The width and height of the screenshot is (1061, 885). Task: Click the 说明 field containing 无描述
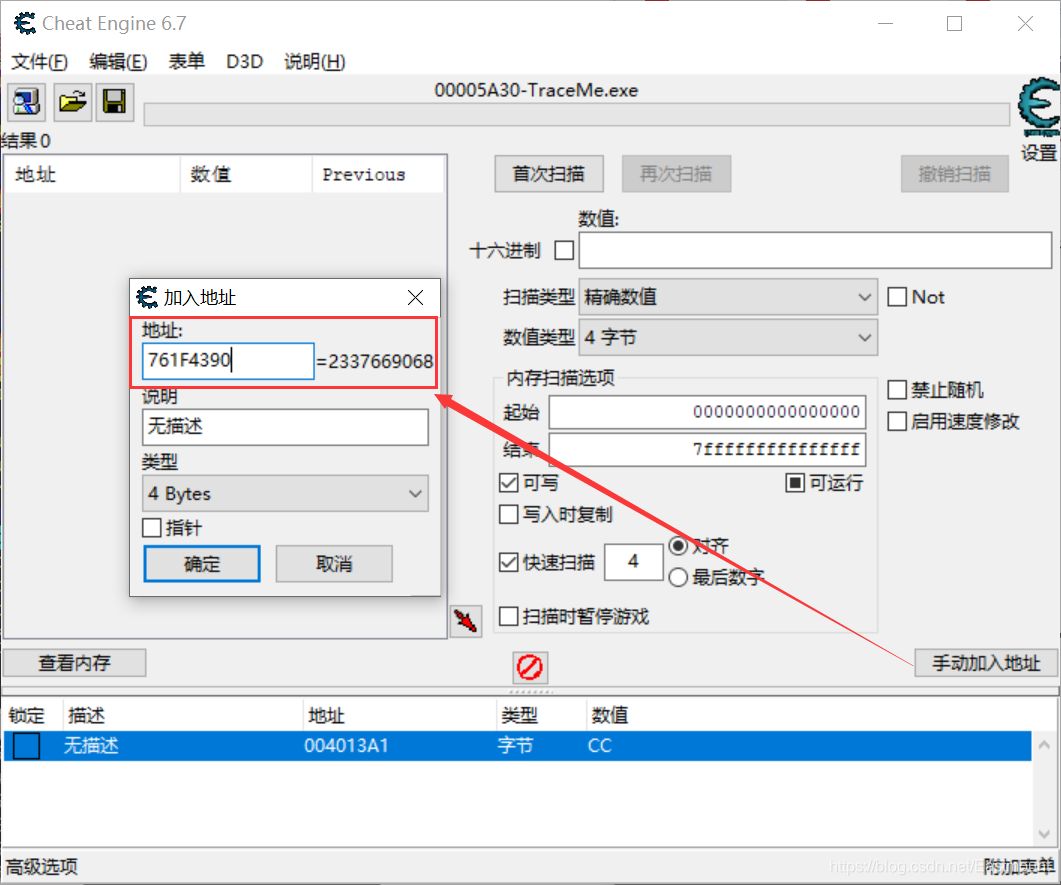(286, 427)
